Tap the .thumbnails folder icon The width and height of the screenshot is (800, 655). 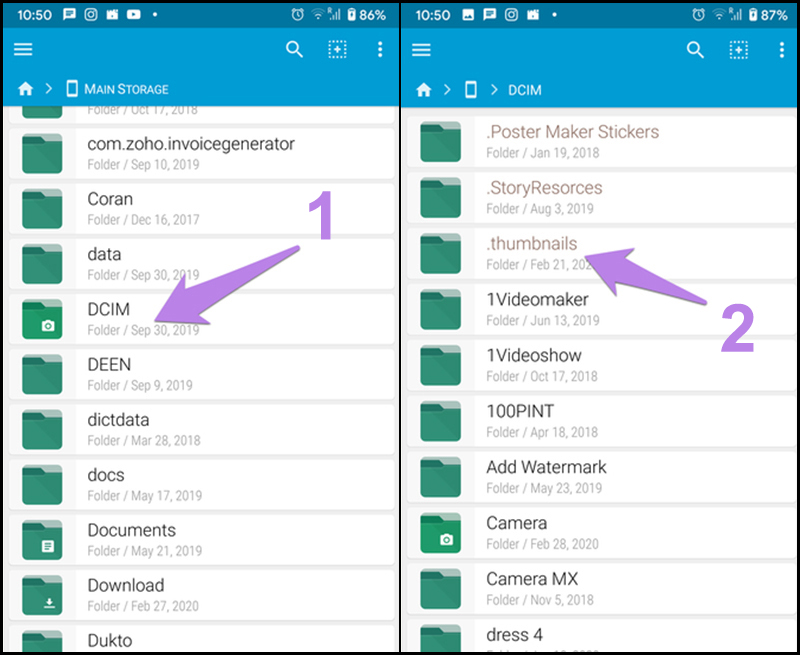pos(440,254)
